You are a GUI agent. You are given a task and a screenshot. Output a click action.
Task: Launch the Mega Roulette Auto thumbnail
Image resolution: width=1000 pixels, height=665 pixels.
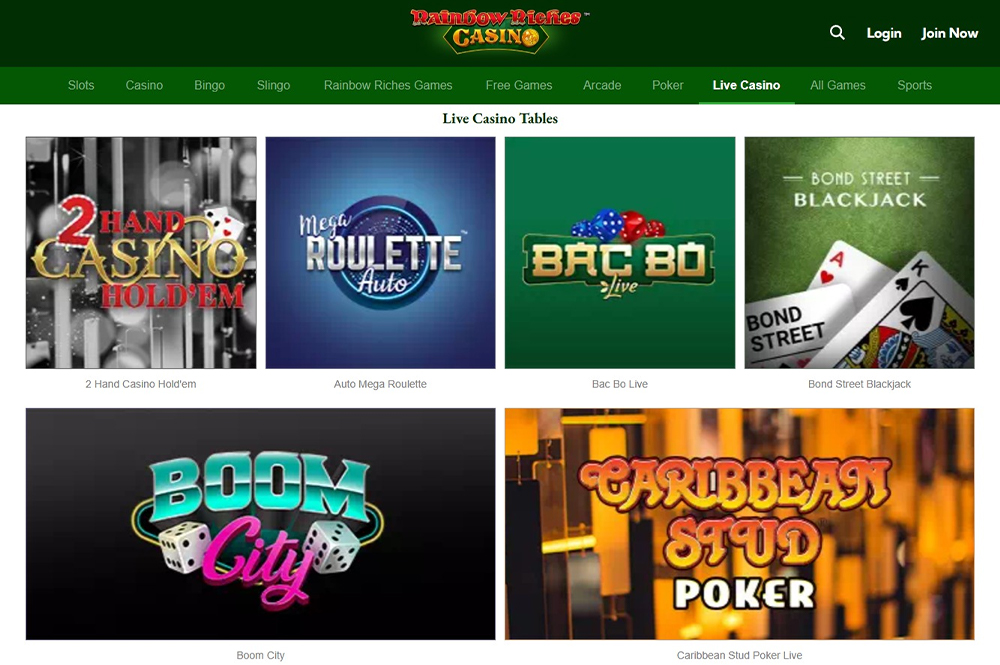[380, 252]
